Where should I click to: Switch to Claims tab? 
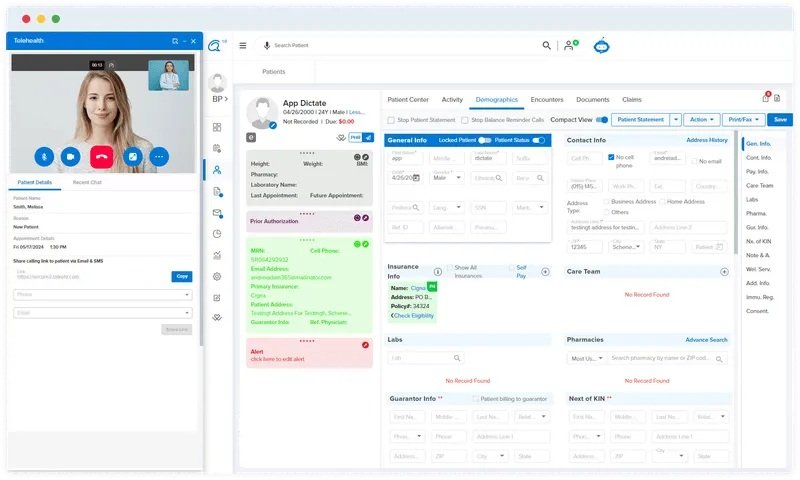click(x=632, y=99)
